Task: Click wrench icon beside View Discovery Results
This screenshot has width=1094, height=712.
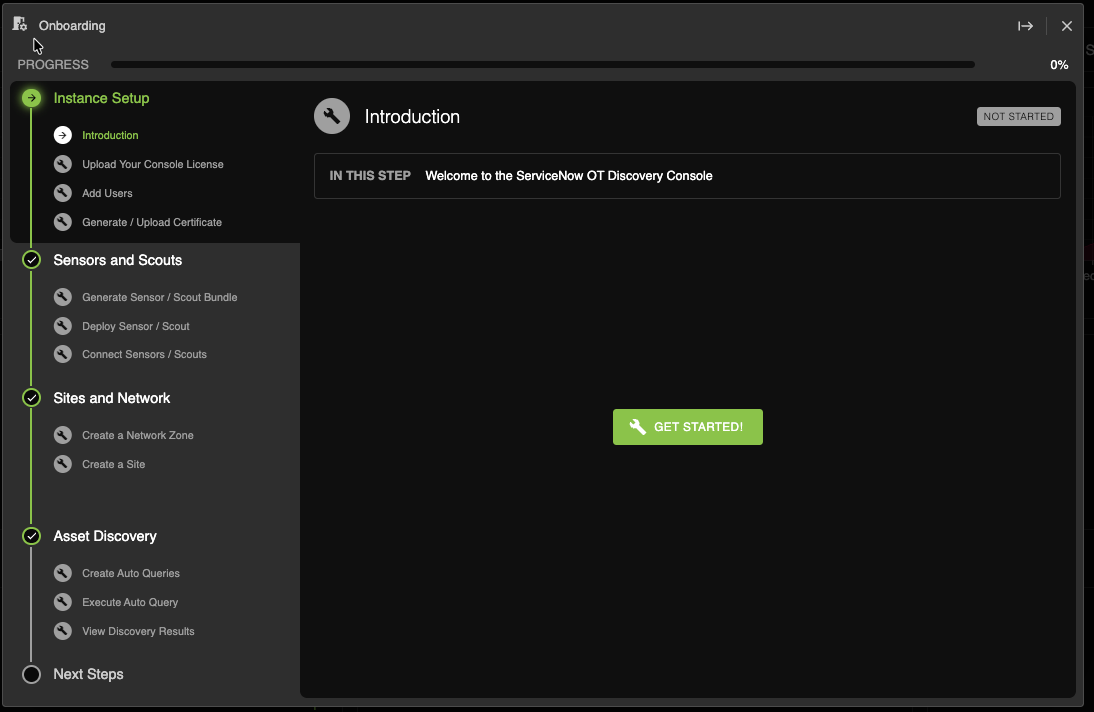Action: click(63, 631)
